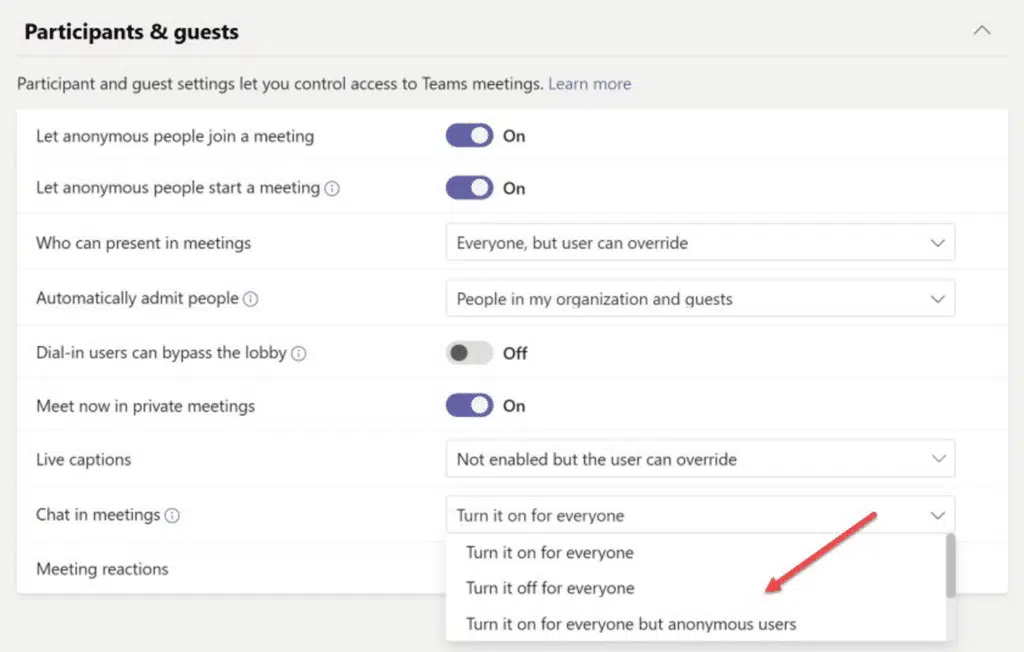Viewport: 1024px width, 652px height.
Task: Enable Dial-in users can bypass the lobby
Action: click(x=469, y=353)
